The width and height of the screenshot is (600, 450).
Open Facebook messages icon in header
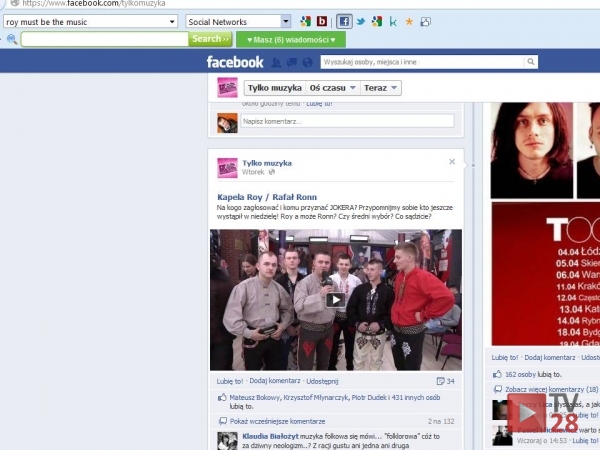point(291,62)
